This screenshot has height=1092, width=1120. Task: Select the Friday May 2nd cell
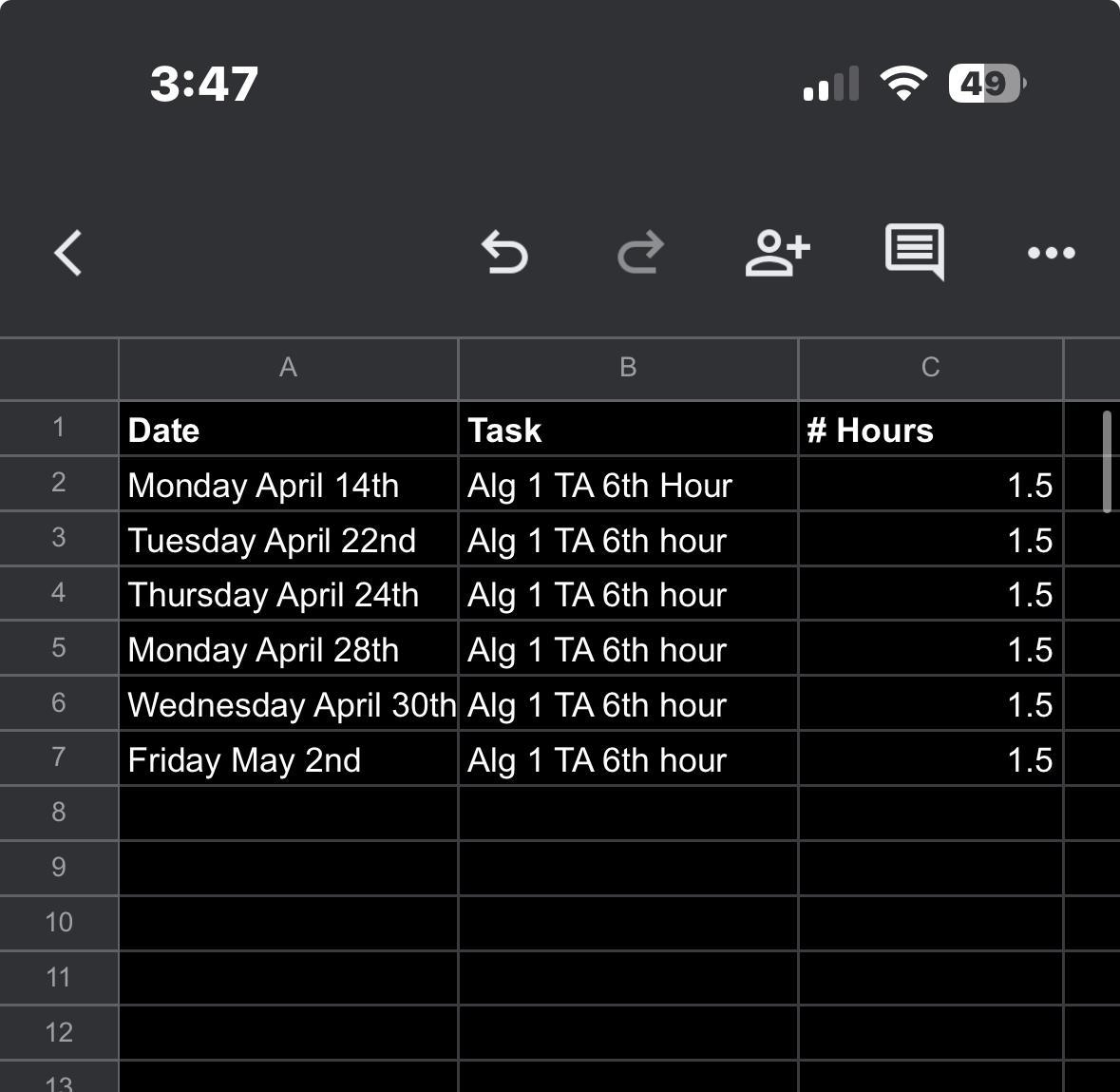coord(288,759)
